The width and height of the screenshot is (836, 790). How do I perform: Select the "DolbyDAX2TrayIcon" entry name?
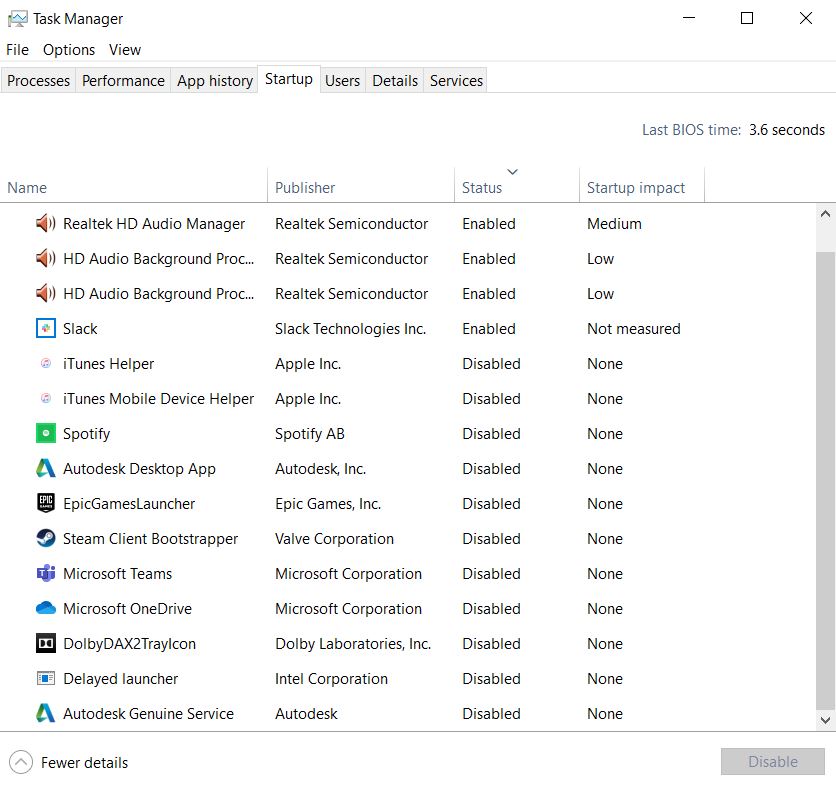130,644
